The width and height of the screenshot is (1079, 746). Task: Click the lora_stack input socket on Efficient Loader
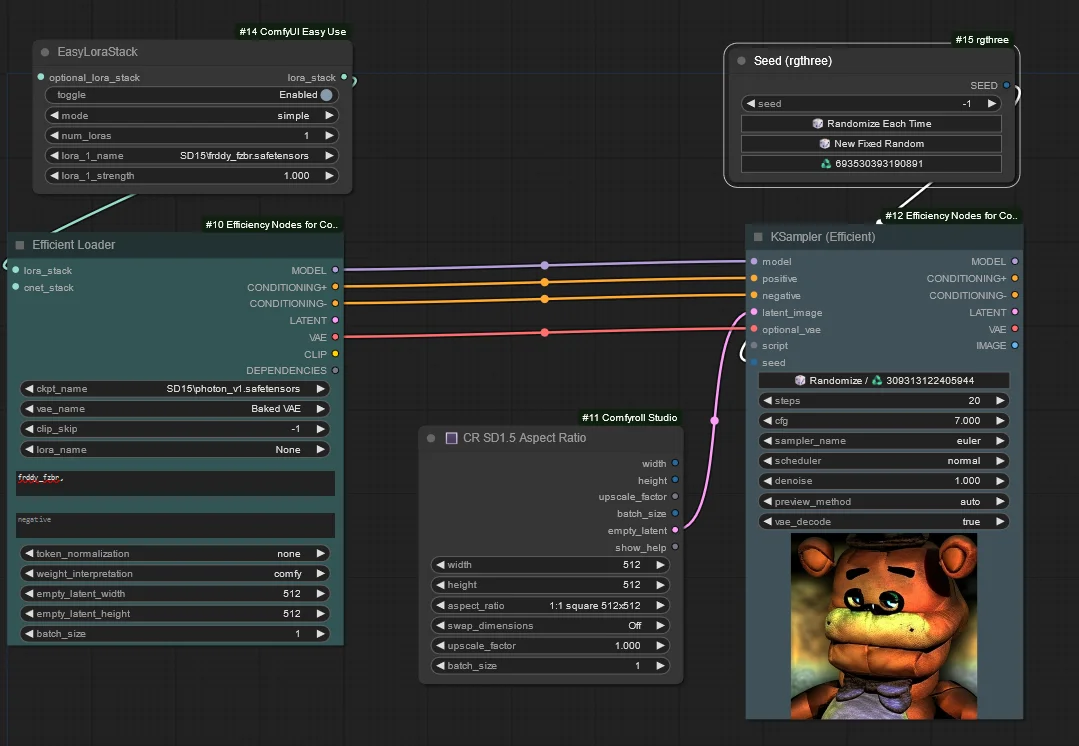tap(16, 270)
